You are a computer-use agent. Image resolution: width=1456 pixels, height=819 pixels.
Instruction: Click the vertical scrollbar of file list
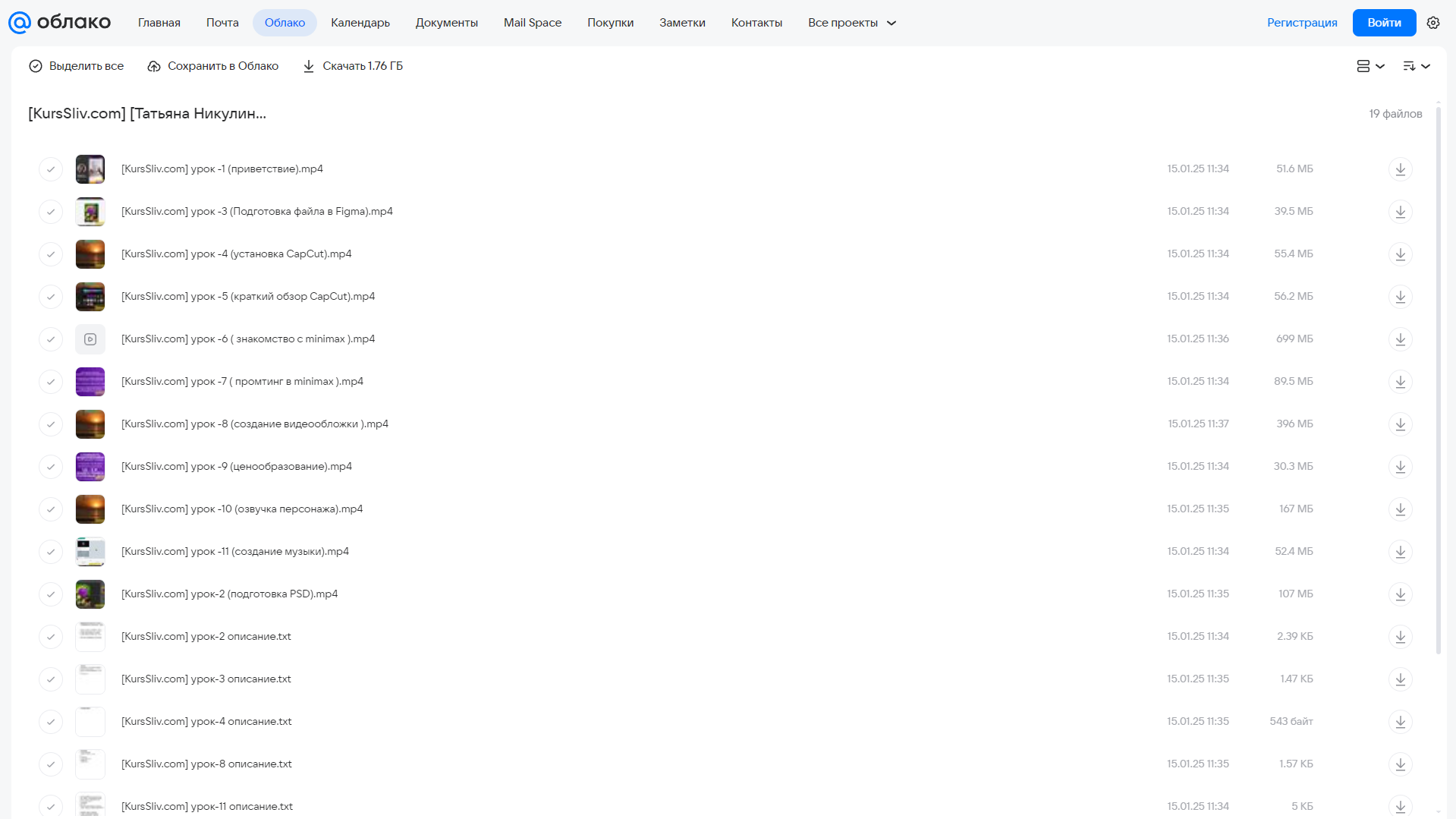point(1438,380)
